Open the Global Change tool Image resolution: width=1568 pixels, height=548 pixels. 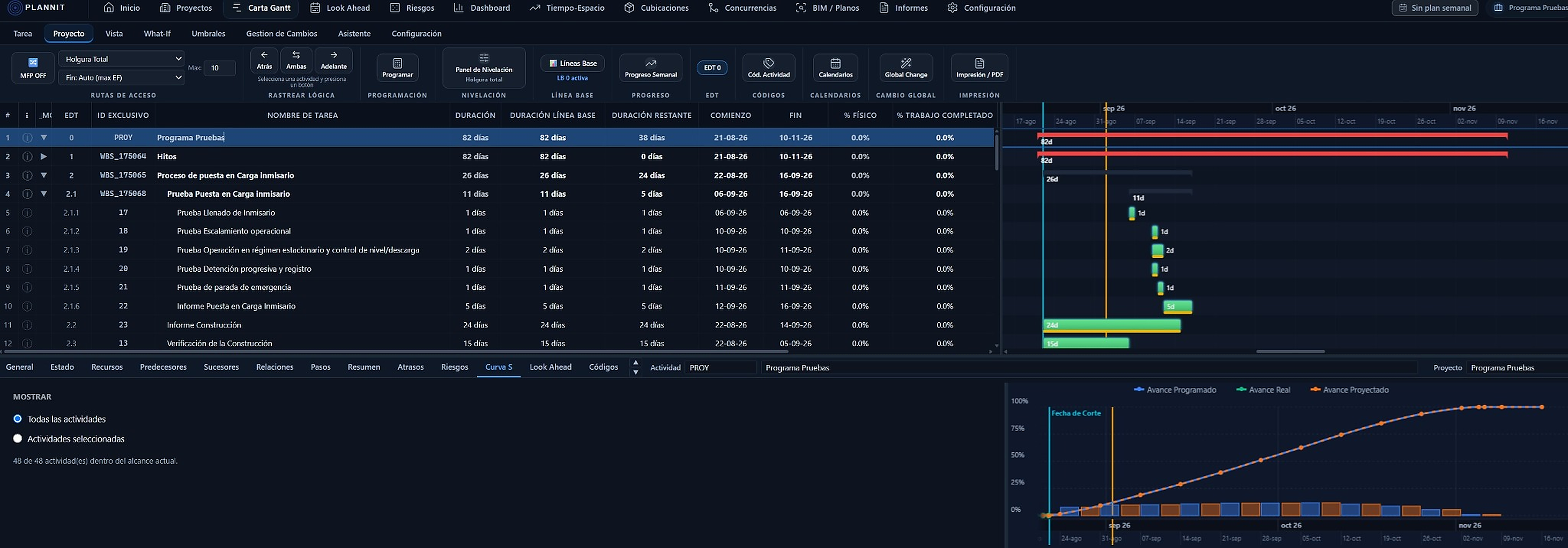click(x=906, y=67)
